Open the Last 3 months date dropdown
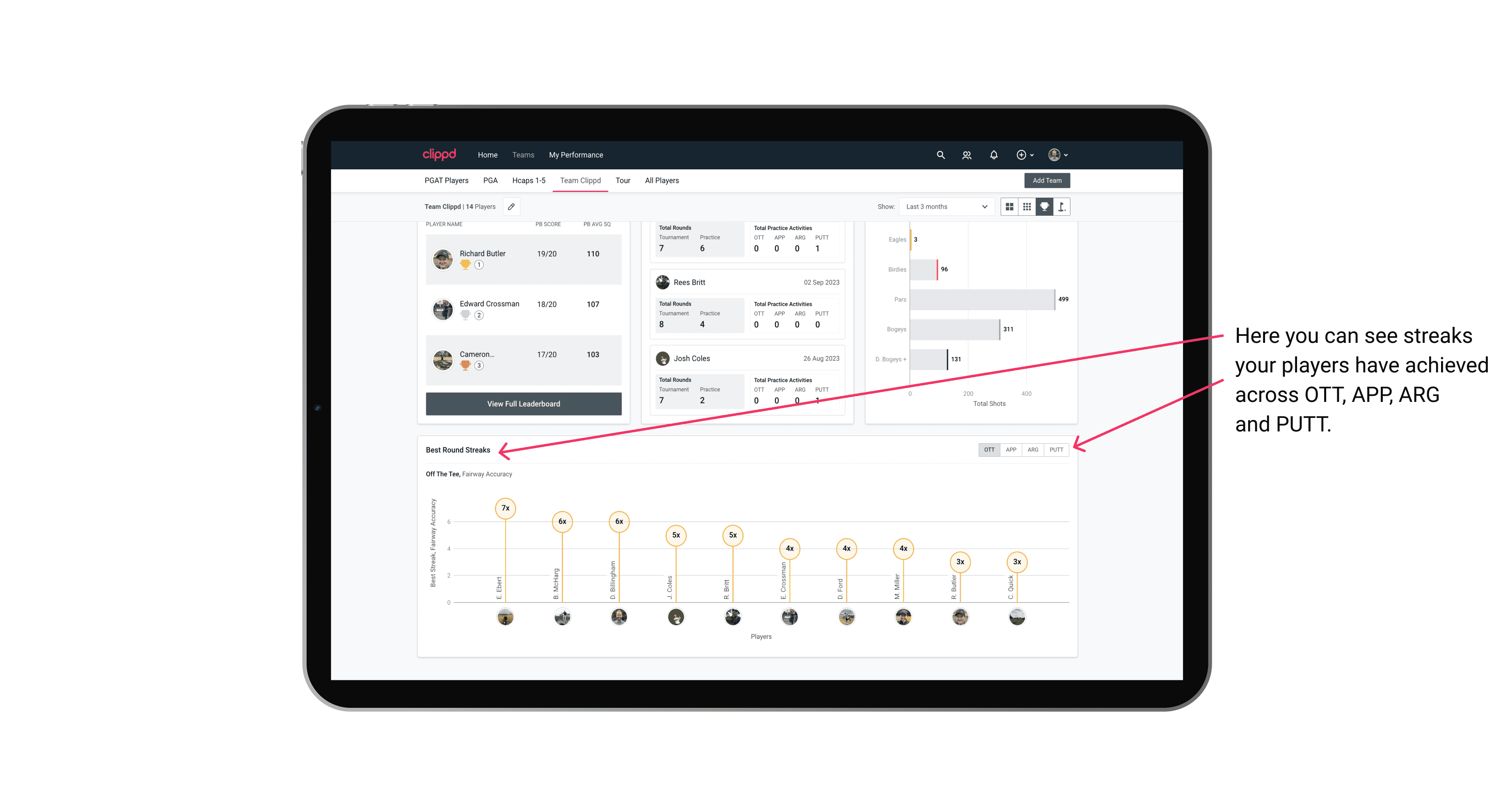This screenshot has width=1510, height=812. 945,207
